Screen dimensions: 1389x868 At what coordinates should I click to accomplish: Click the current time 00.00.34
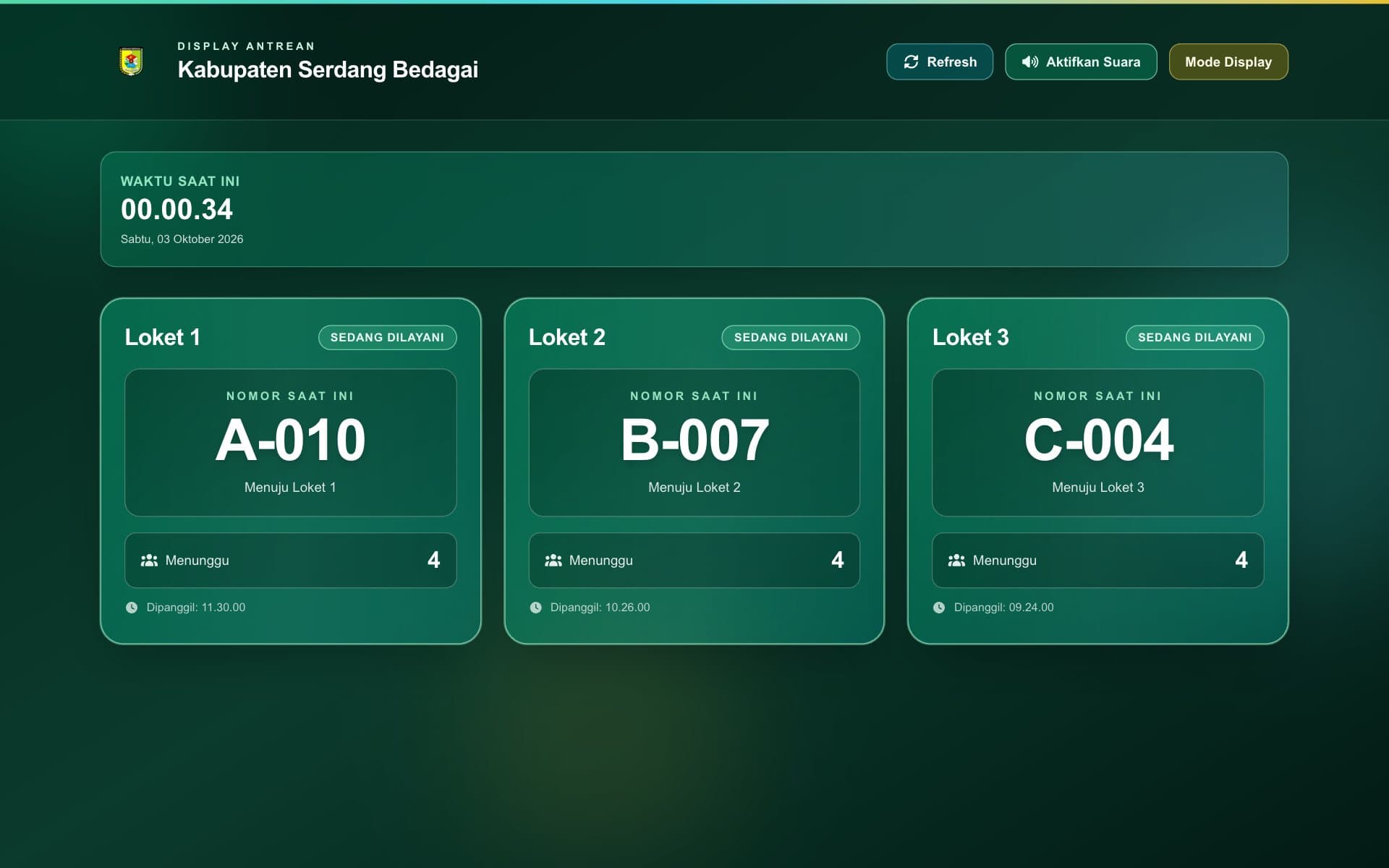click(177, 210)
